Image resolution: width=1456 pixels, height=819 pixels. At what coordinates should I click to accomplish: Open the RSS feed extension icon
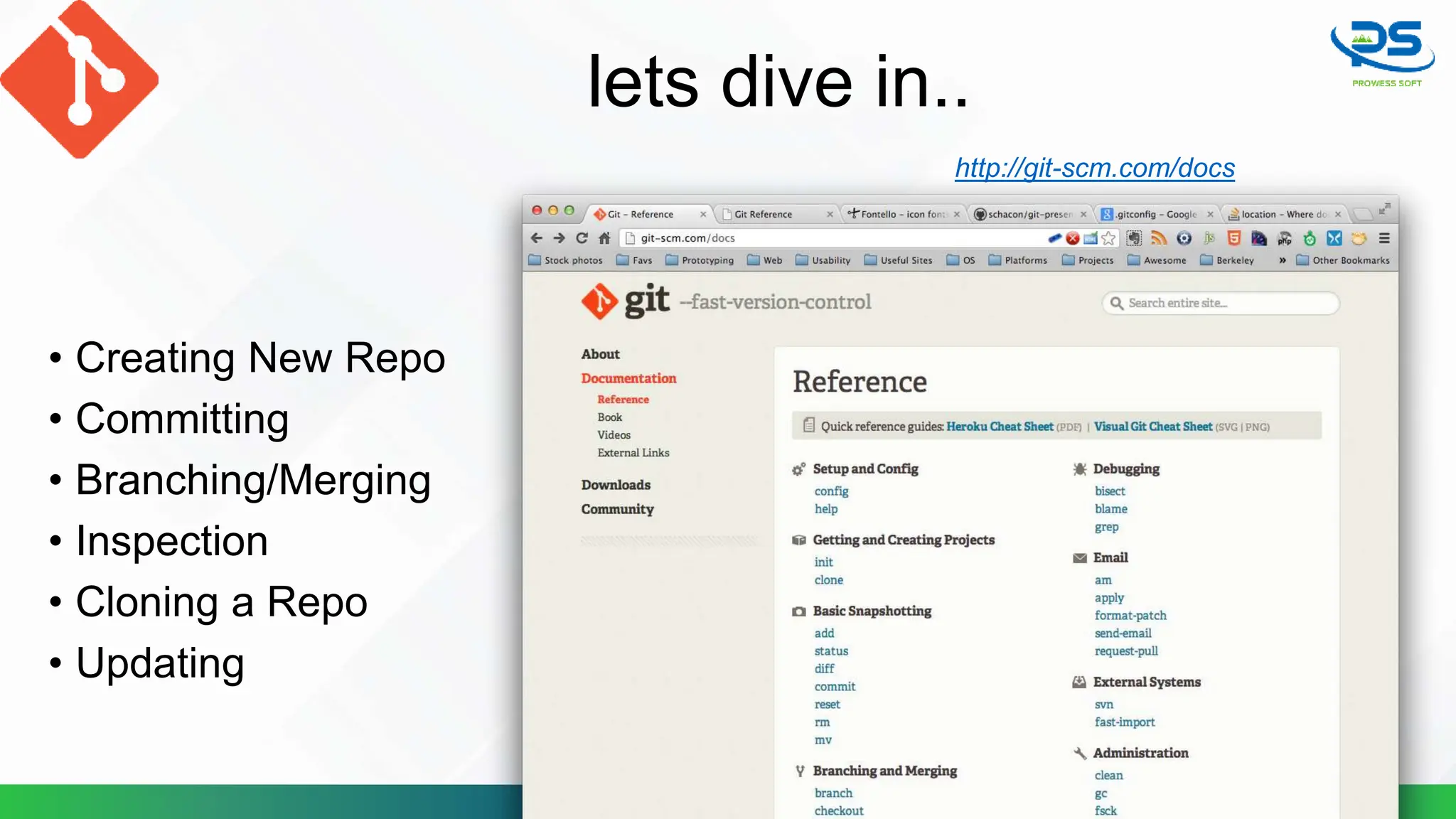point(1159,238)
